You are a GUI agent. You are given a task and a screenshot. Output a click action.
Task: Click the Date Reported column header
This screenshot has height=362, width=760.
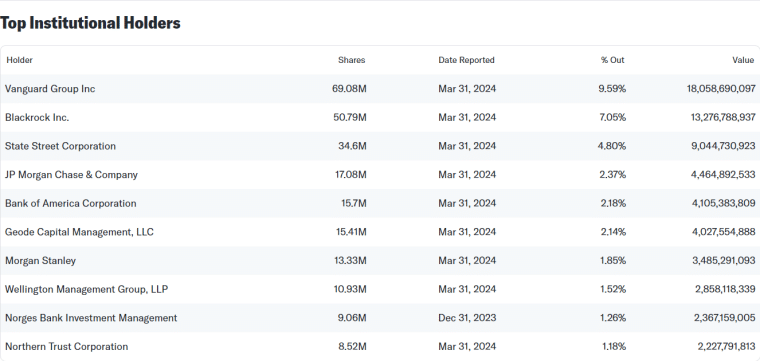466,60
